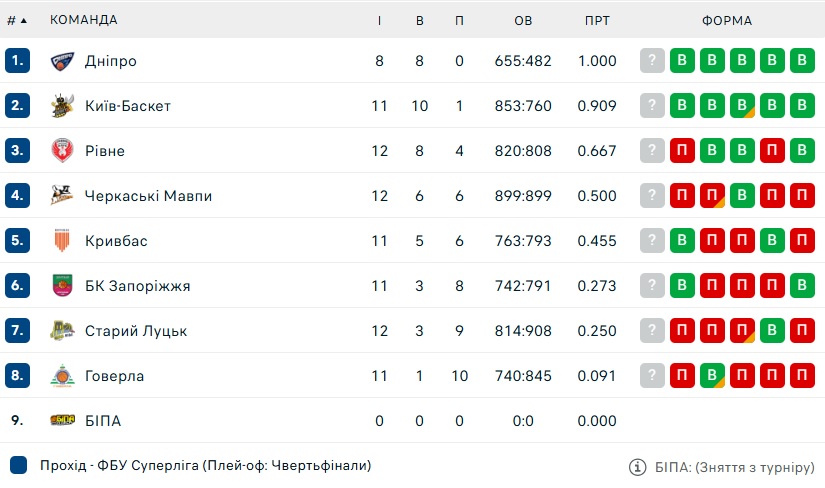The height and width of the screenshot is (488, 825).
Task: Sort standings by the ПРТ column
Action: pyautogui.click(x=597, y=21)
